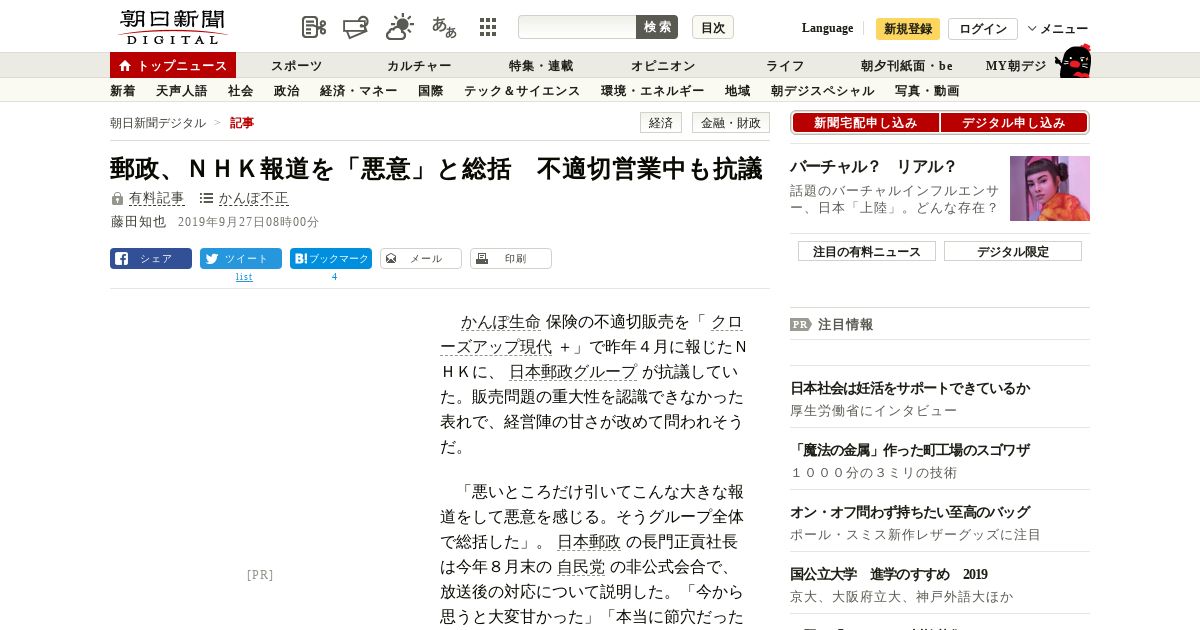Screen dimensions: 1200x630
Task: Click the 経済 category tag
Action: [x=661, y=123]
